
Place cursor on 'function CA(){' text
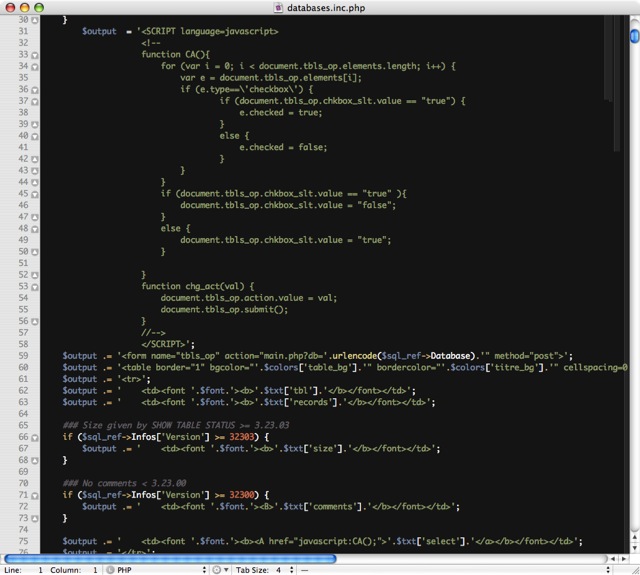(x=176, y=54)
